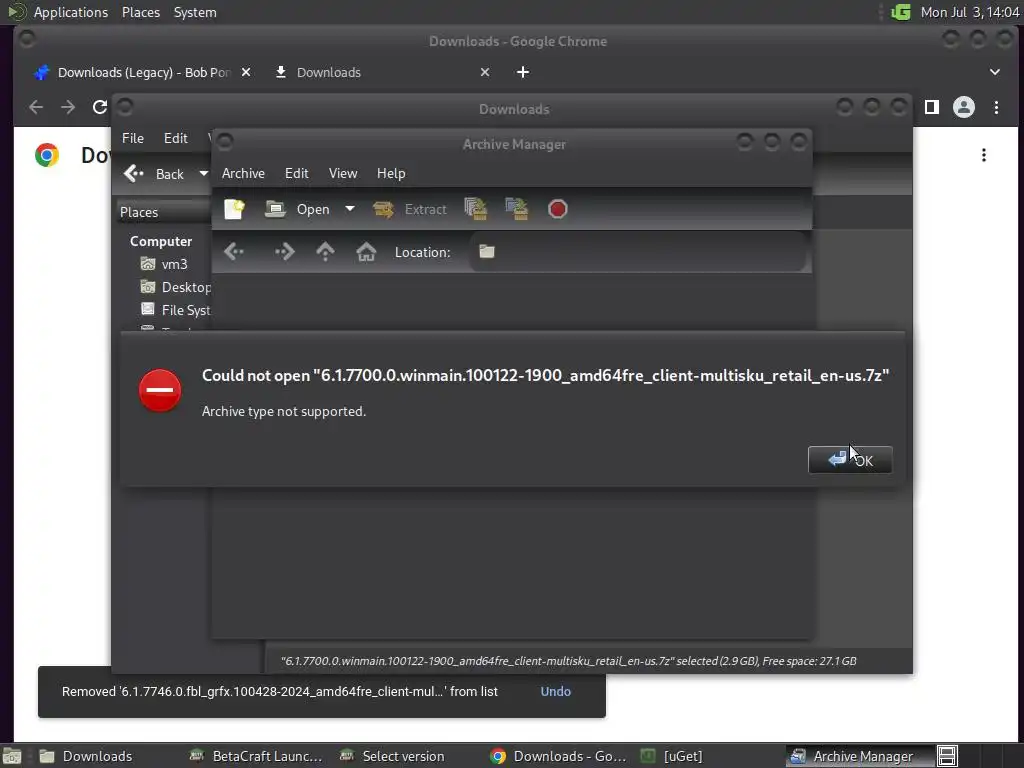Click the Extract toolbar button

[x=410, y=209]
